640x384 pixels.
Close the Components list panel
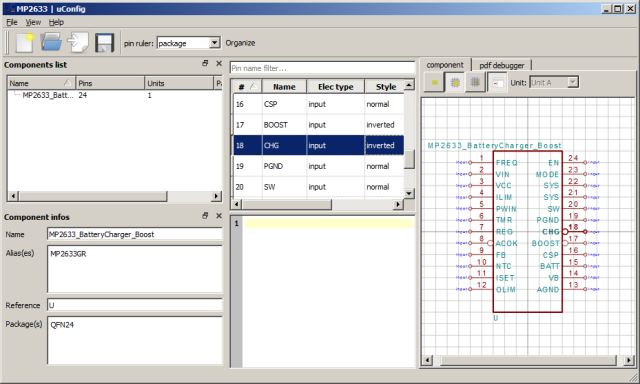click(x=219, y=63)
